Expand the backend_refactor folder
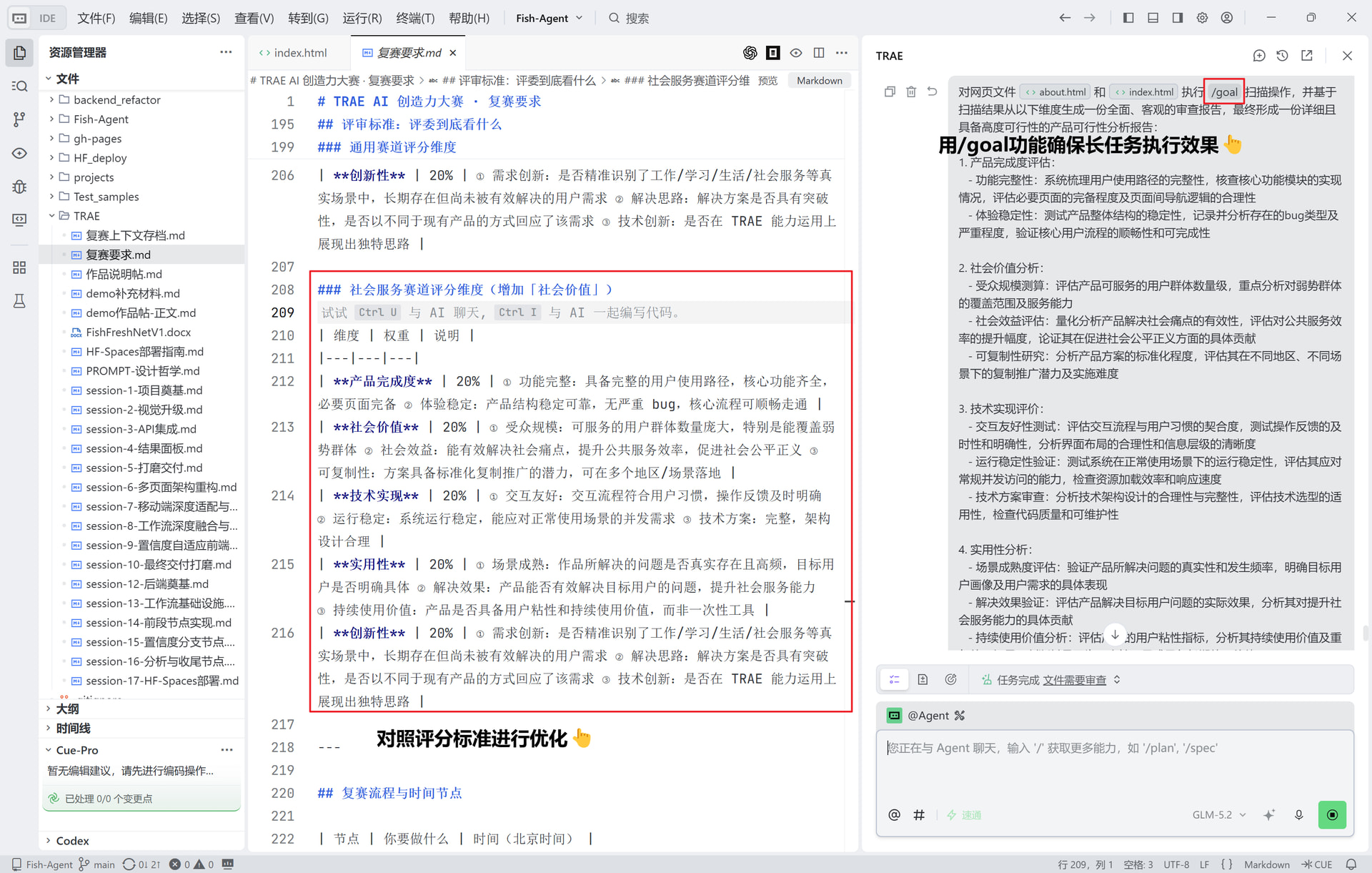 (117, 99)
